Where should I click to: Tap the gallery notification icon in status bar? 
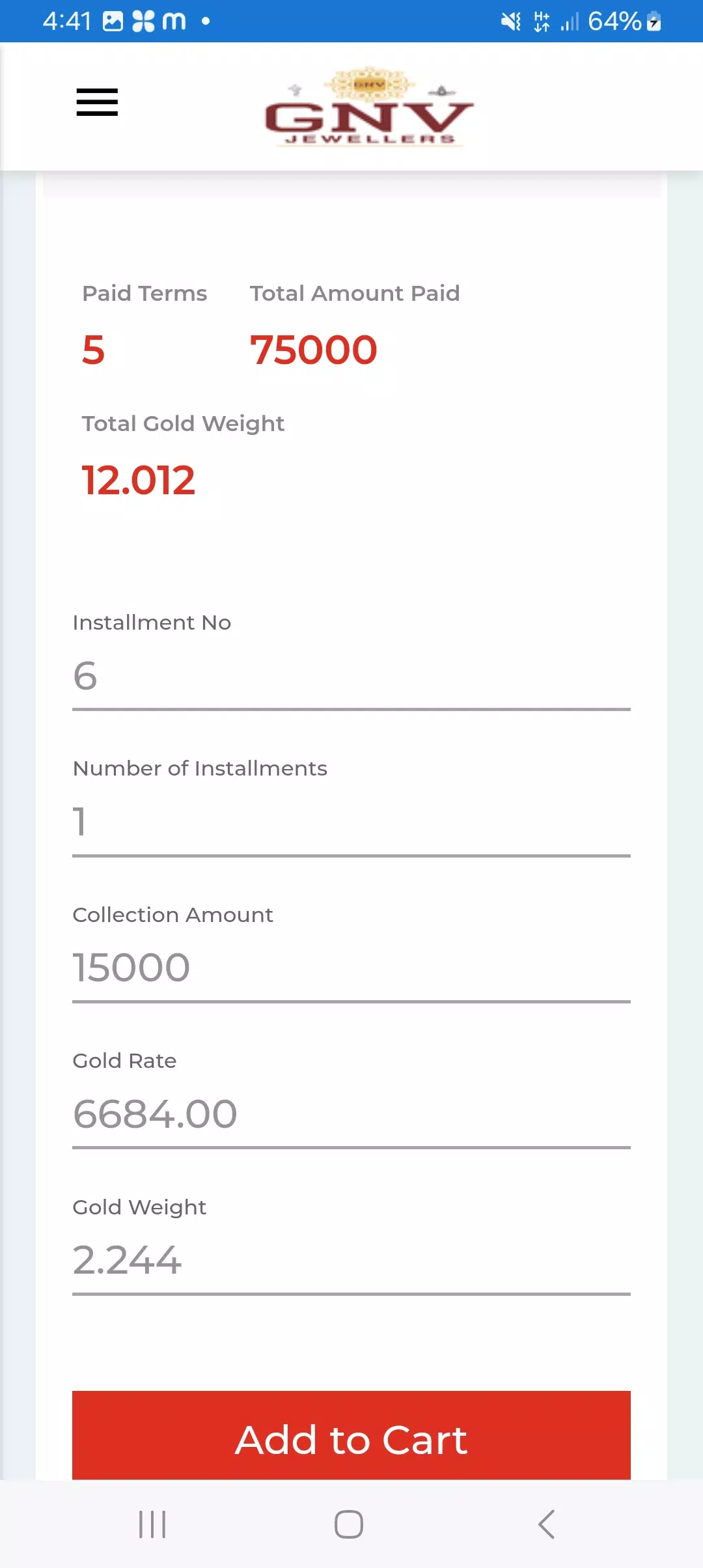pos(113,21)
